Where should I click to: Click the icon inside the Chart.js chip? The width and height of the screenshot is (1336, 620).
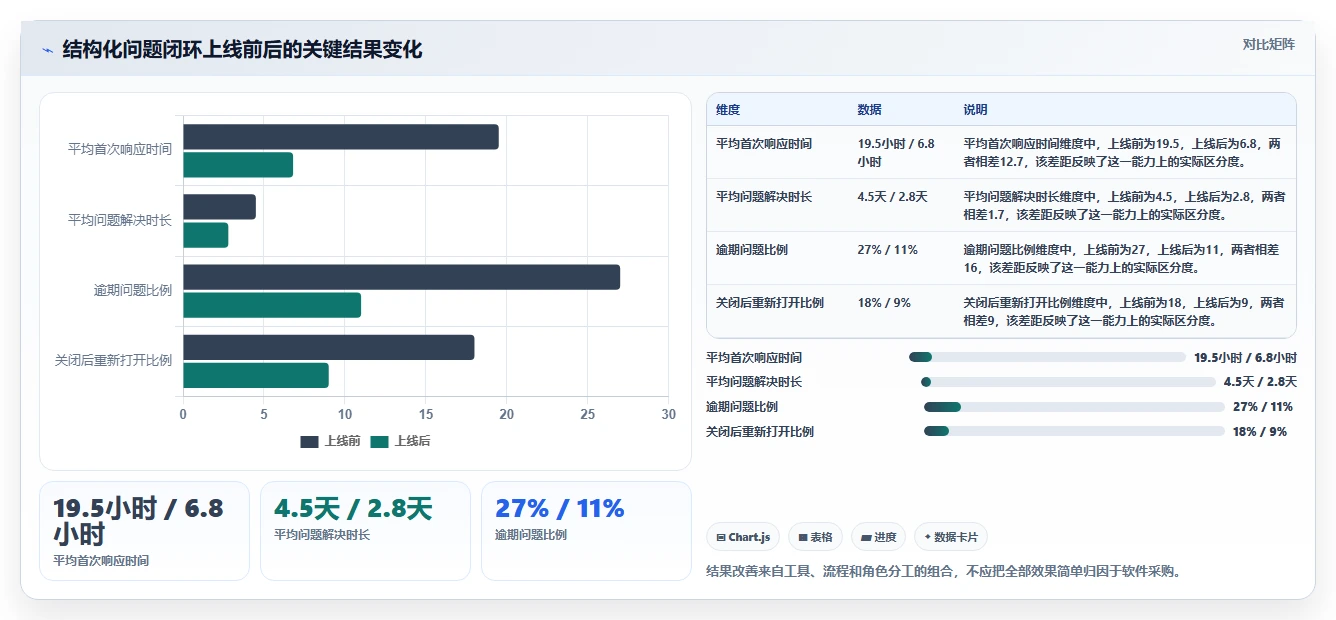(x=720, y=537)
